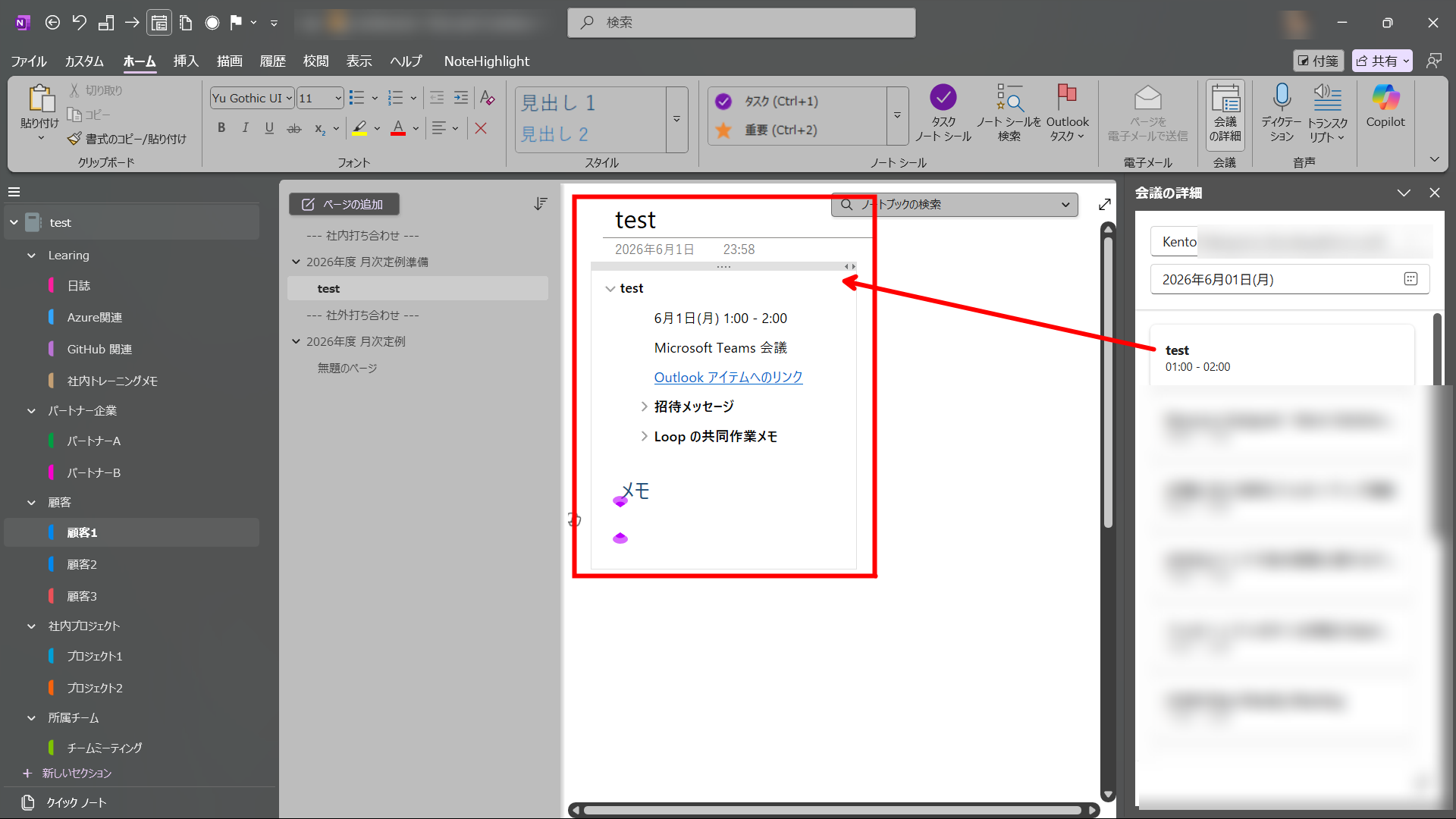The height and width of the screenshot is (819, 1456).
Task: Apply the 見出し 2 style
Action: coord(554,134)
